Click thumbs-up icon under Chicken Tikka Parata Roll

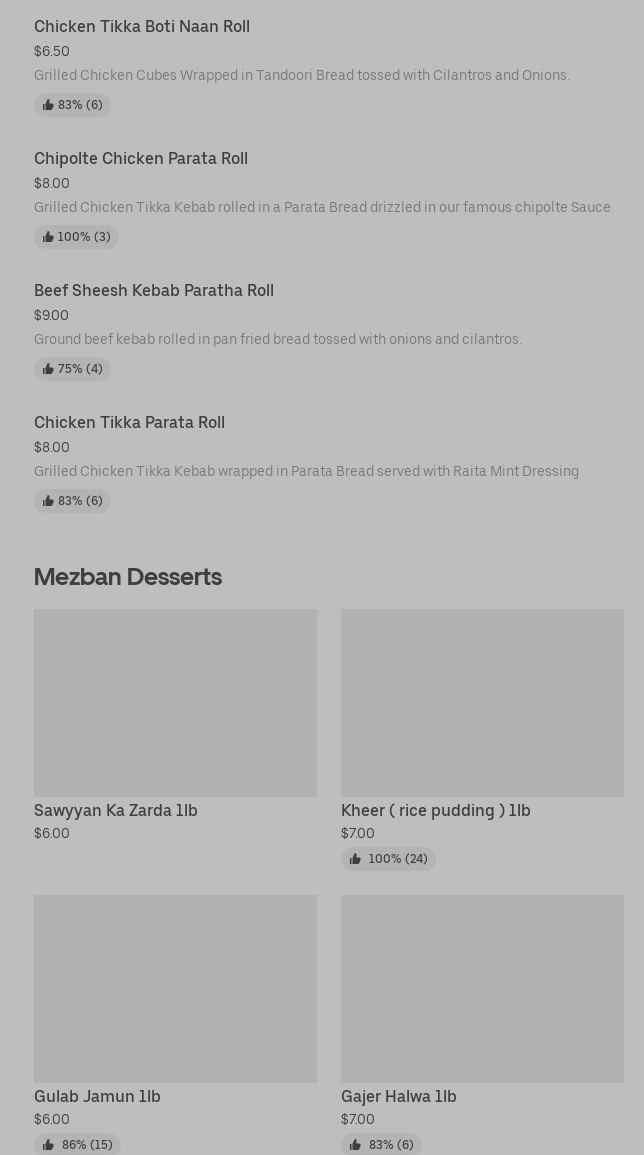coord(48,501)
